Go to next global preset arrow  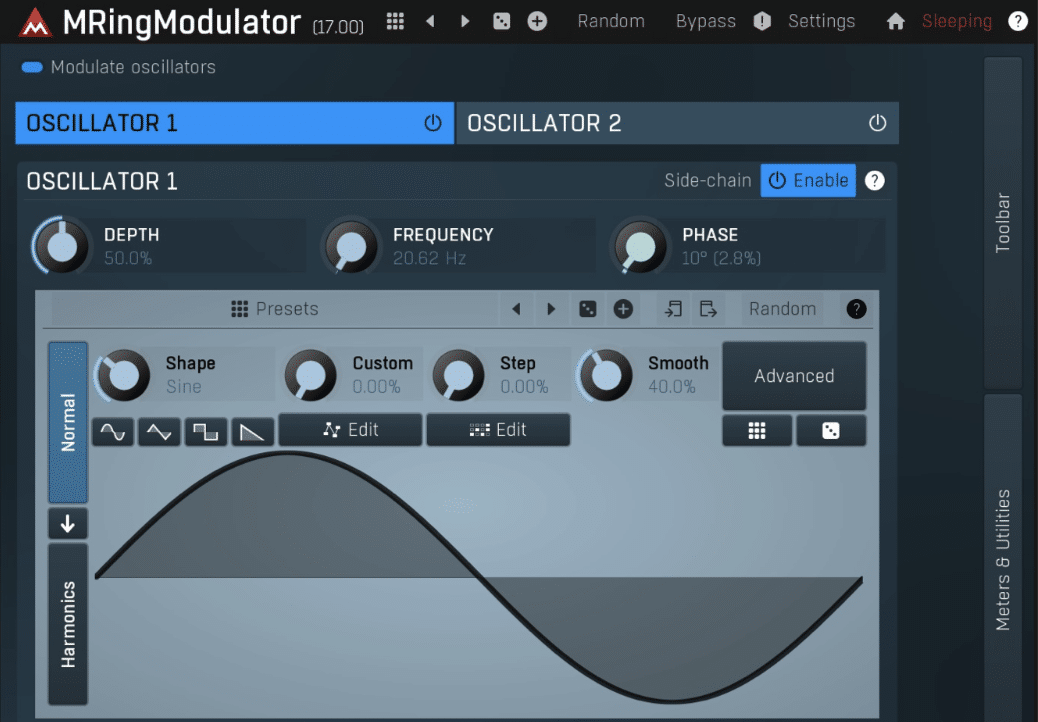pyautogui.click(x=465, y=21)
